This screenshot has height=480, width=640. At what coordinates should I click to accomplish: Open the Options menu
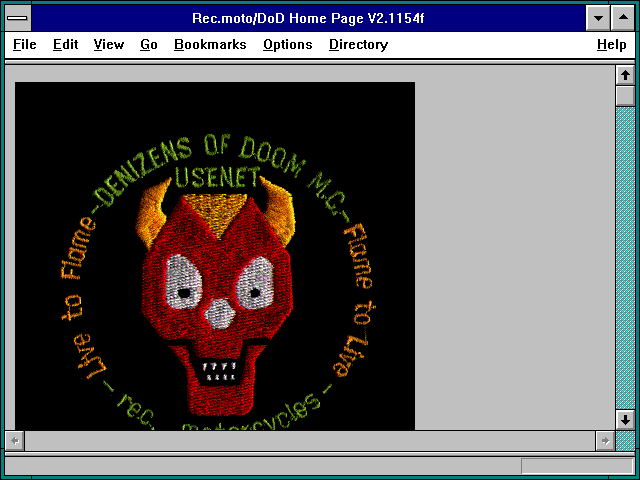tap(288, 44)
